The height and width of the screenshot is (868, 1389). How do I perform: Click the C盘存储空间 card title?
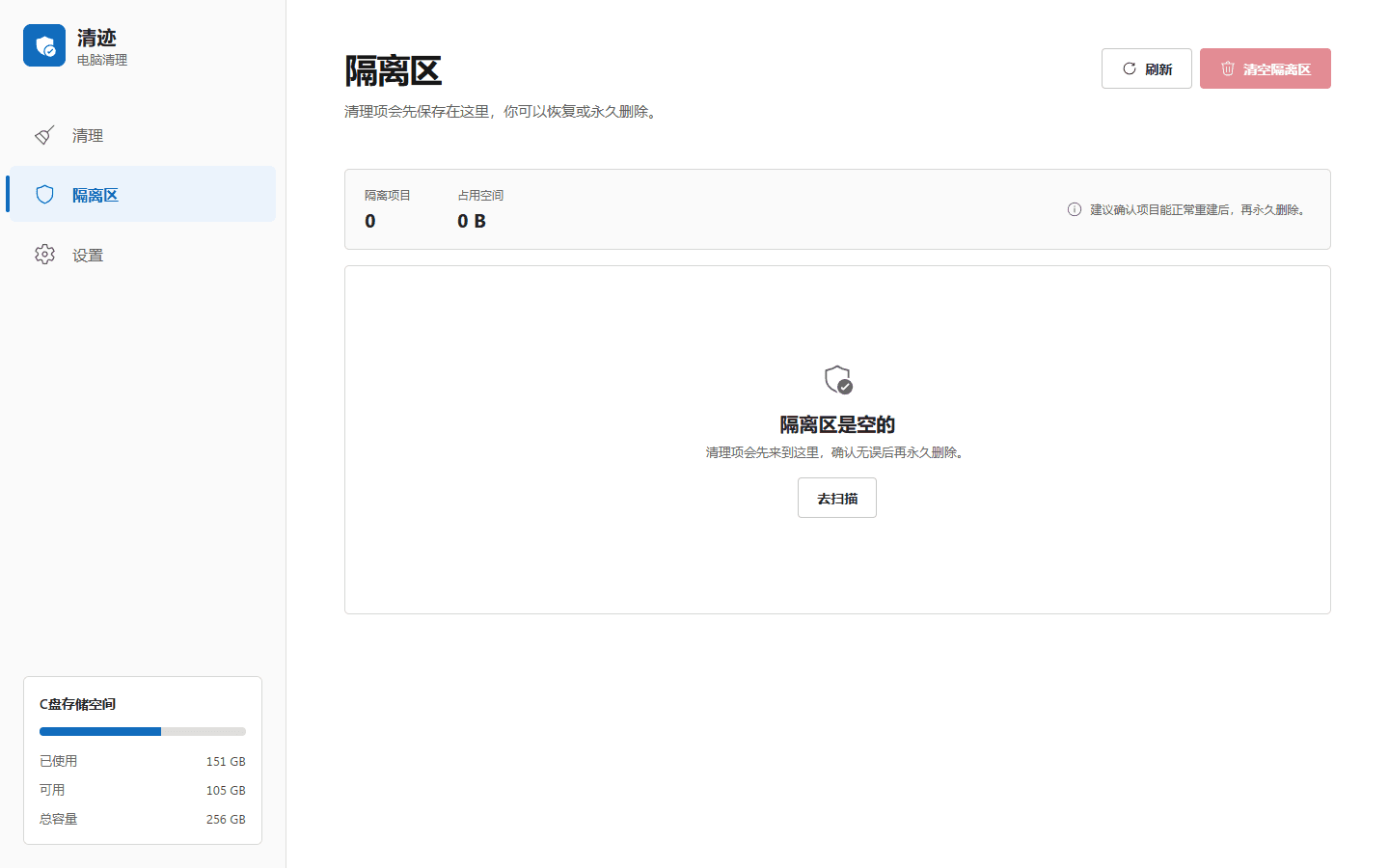tap(78, 704)
